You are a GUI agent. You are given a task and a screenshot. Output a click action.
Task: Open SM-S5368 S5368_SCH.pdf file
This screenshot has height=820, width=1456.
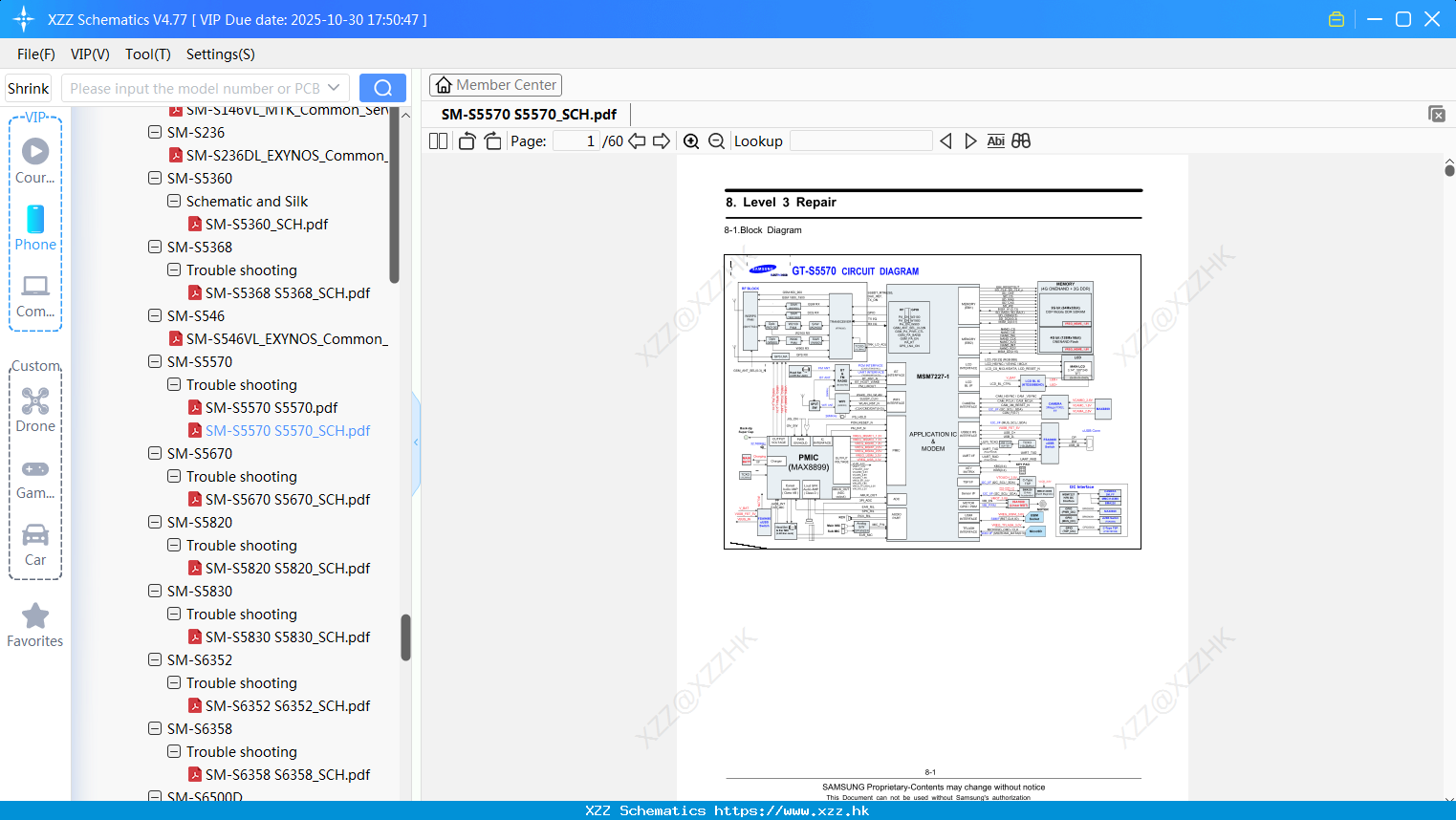pyautogui.click(x=288, y=293)
